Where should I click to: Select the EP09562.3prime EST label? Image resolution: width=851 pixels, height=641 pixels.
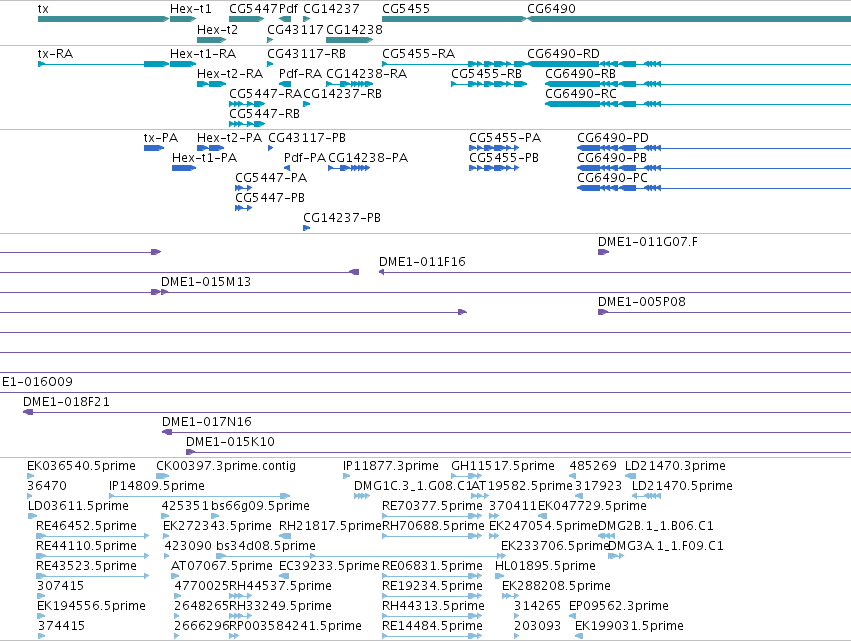point(619,606)
